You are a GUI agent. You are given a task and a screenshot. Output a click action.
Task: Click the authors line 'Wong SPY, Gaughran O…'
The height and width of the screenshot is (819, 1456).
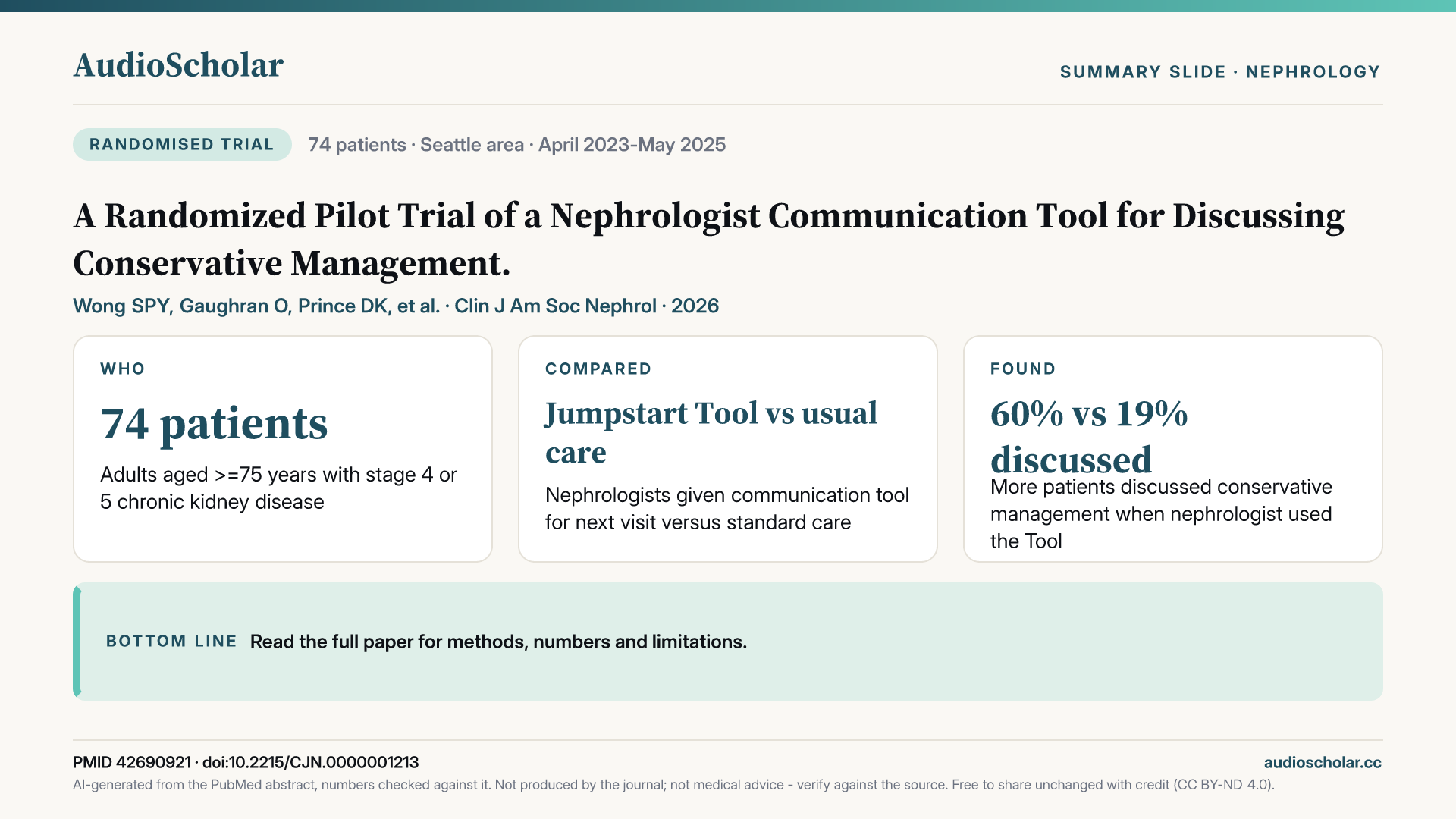[x=396, y=306]
